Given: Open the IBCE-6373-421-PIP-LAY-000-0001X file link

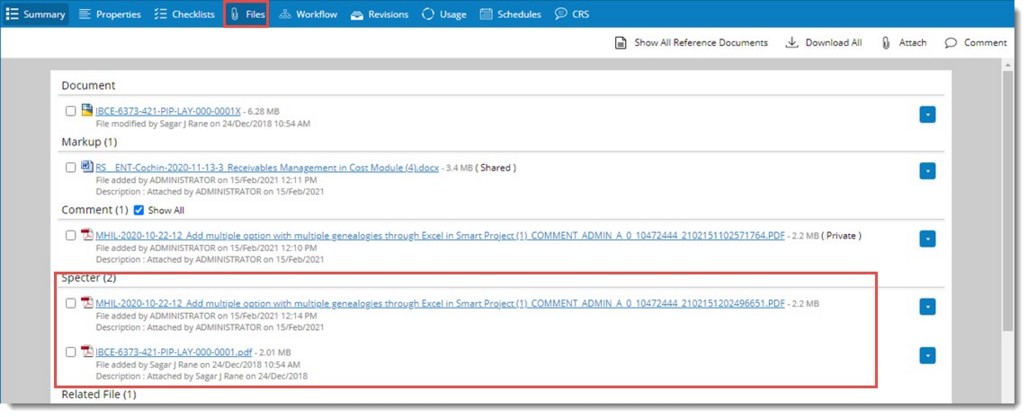Looking at the screenshot, I should [x=168, y=111].
